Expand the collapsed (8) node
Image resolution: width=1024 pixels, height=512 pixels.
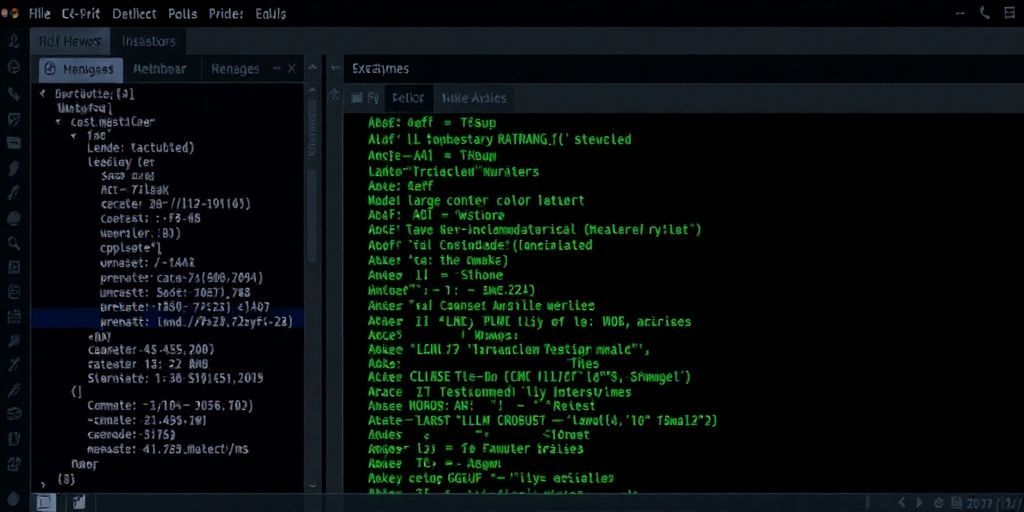43,485
